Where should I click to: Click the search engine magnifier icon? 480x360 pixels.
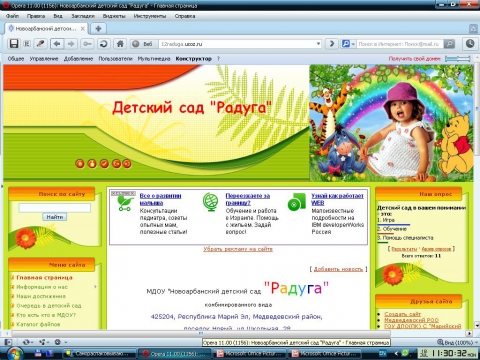(x=346, y=44)
